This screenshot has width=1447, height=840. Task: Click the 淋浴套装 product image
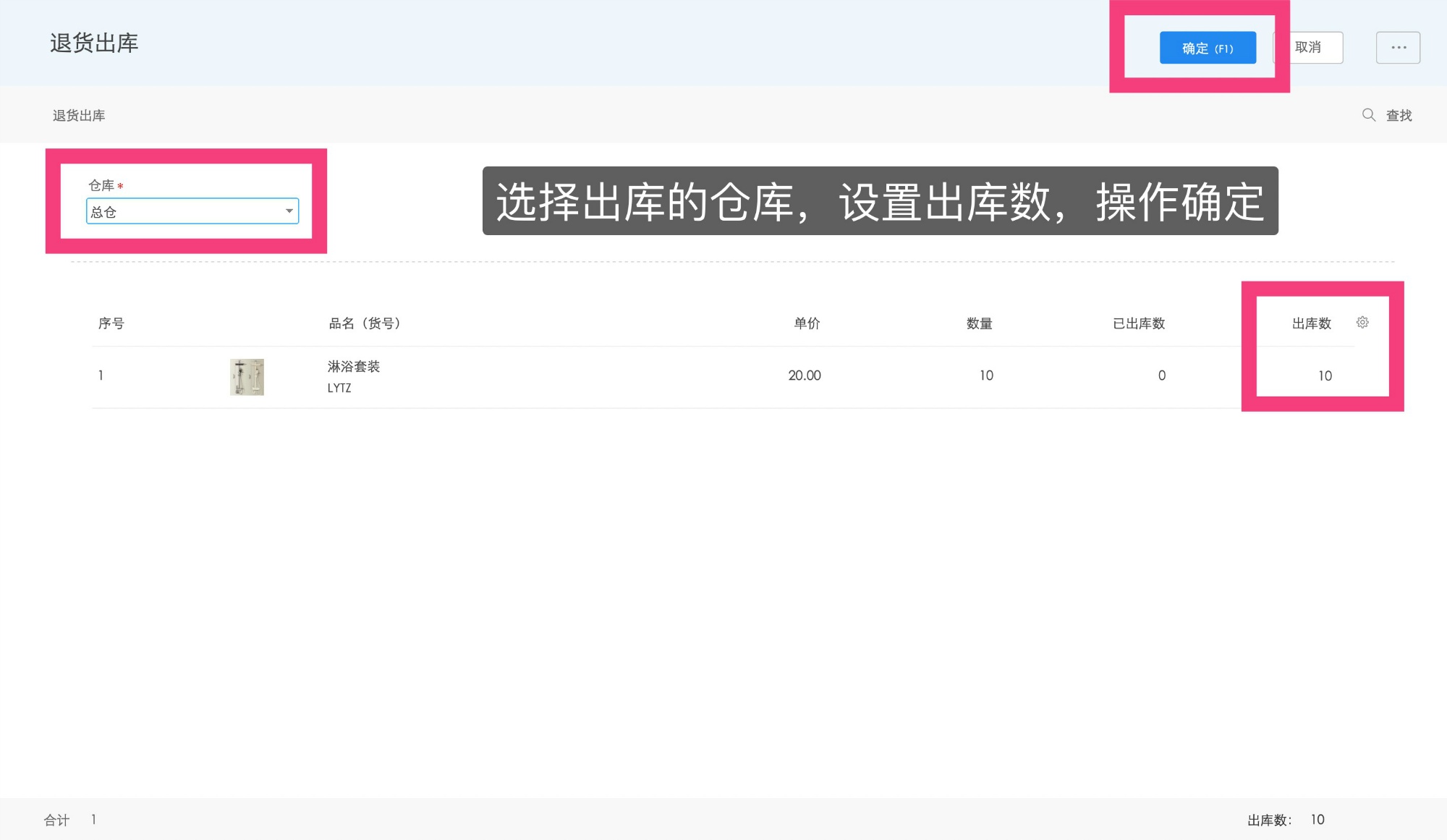(x=247, y=376)
